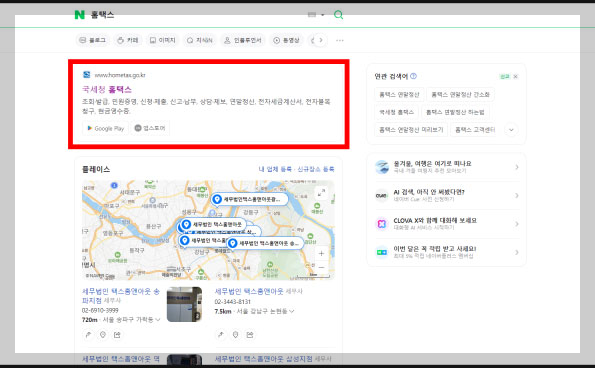Switch to the 동영상 tab
Viewport: 595px width, 368px height.
click(x=286, y=40)
